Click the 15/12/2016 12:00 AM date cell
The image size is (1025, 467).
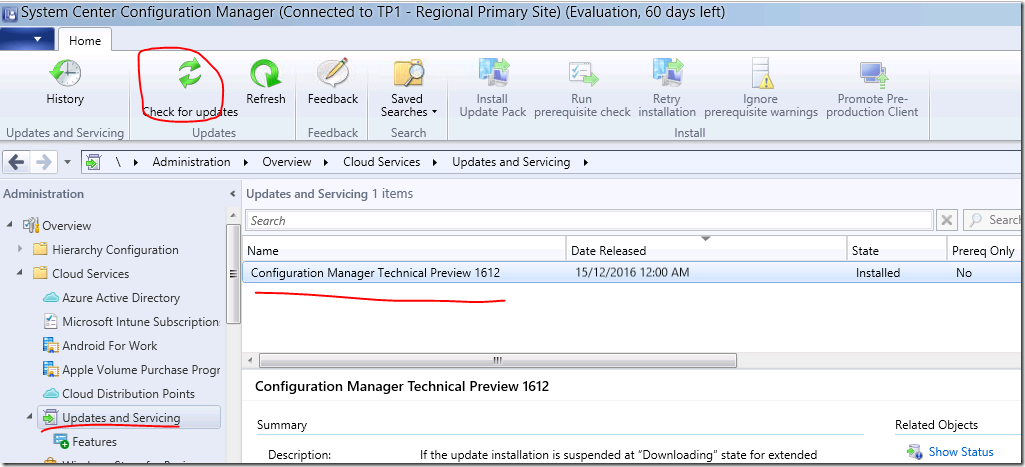pyautogui.click(x=632, y=273)
